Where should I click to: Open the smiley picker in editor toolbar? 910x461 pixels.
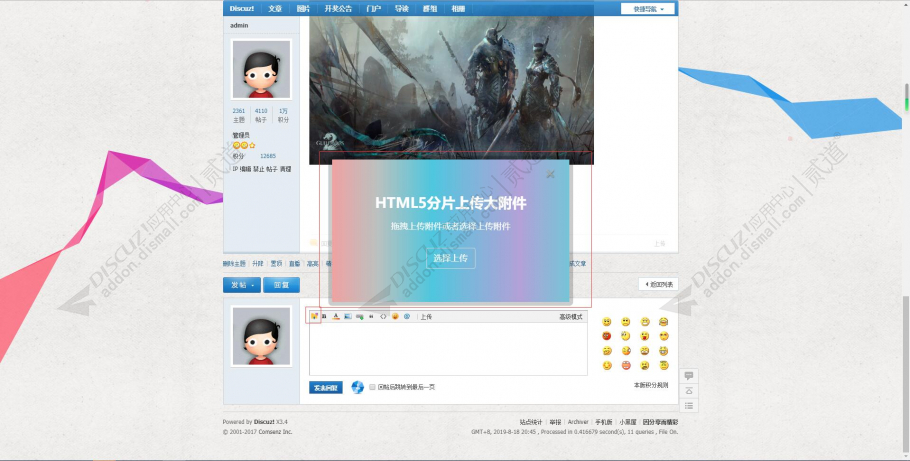pyautogui.click(x=395, y=316)
